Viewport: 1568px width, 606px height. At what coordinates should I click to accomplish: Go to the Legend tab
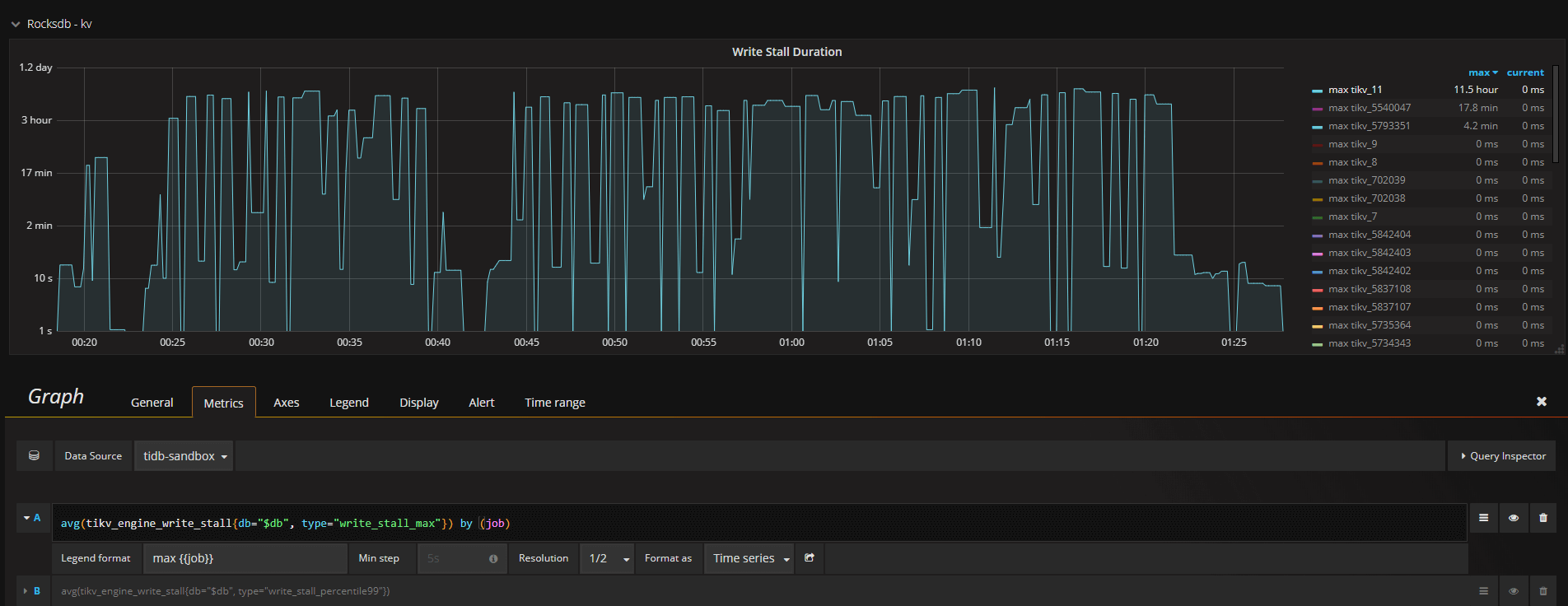coord(349,403)
